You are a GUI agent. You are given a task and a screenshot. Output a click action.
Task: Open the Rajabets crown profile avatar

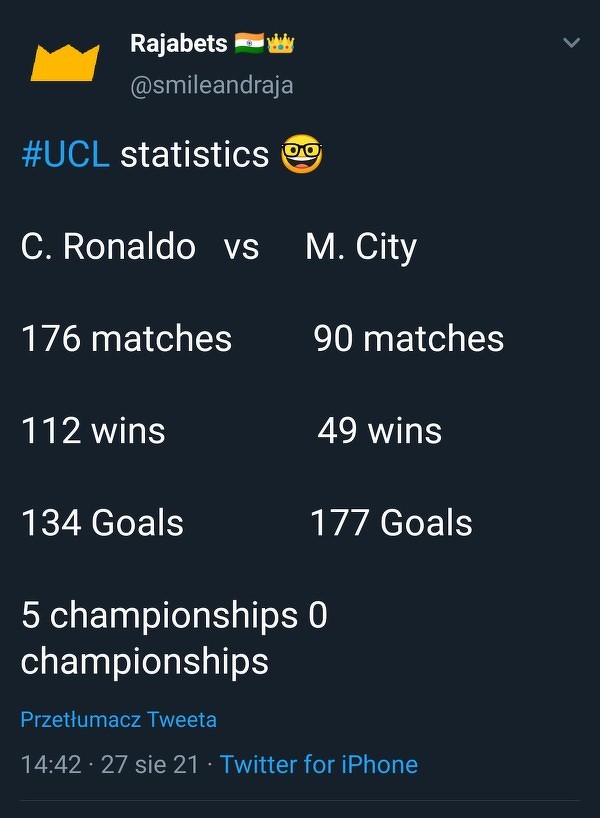65,62
